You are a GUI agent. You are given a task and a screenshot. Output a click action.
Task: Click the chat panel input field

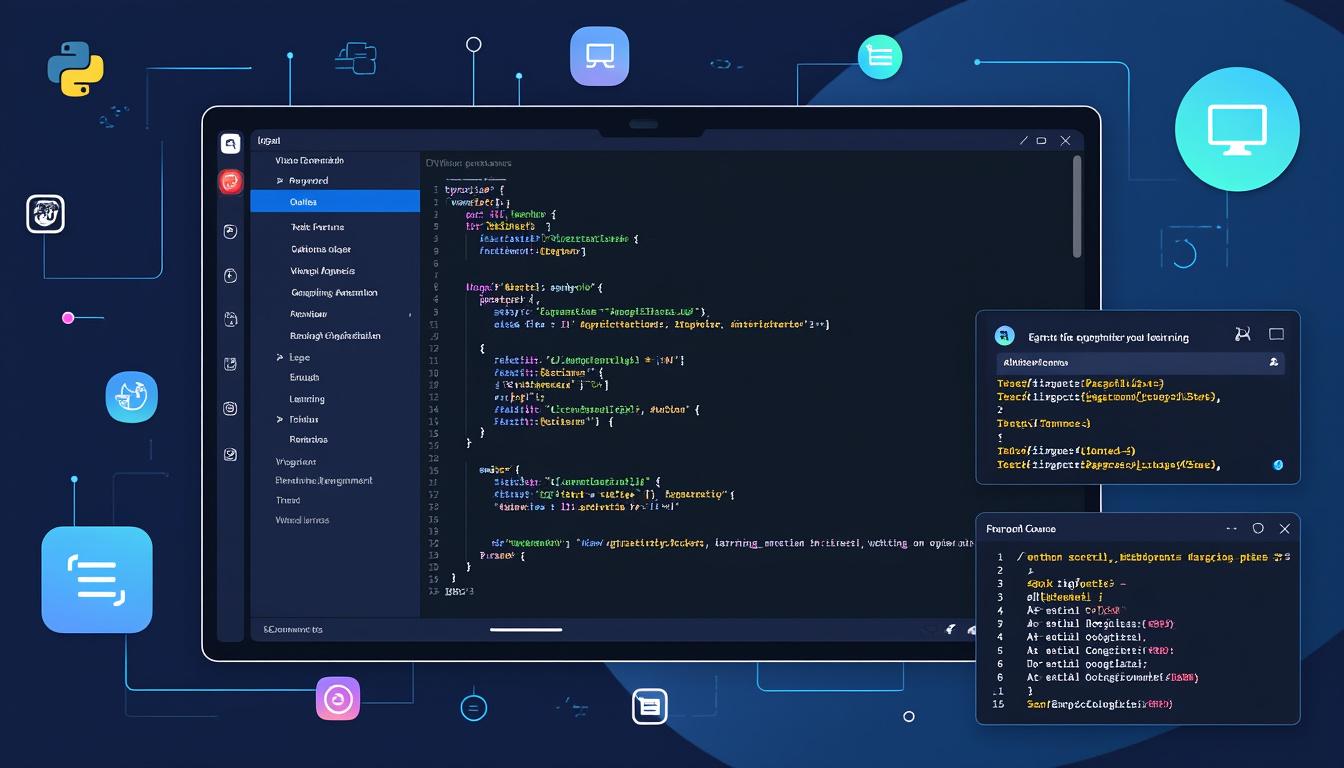click(x=1140, y=363)
